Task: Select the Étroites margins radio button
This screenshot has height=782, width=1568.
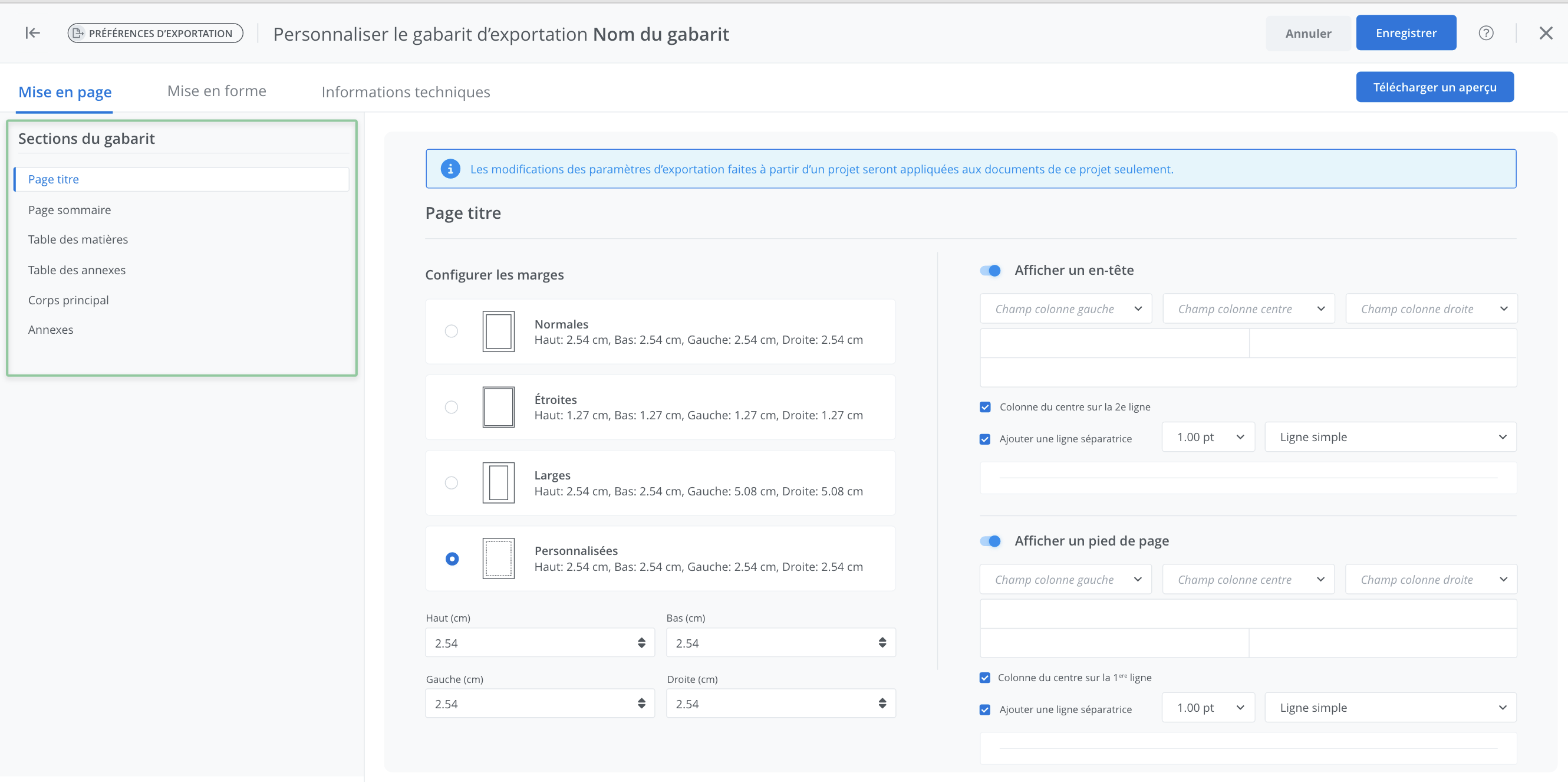Action: [451, 407]
